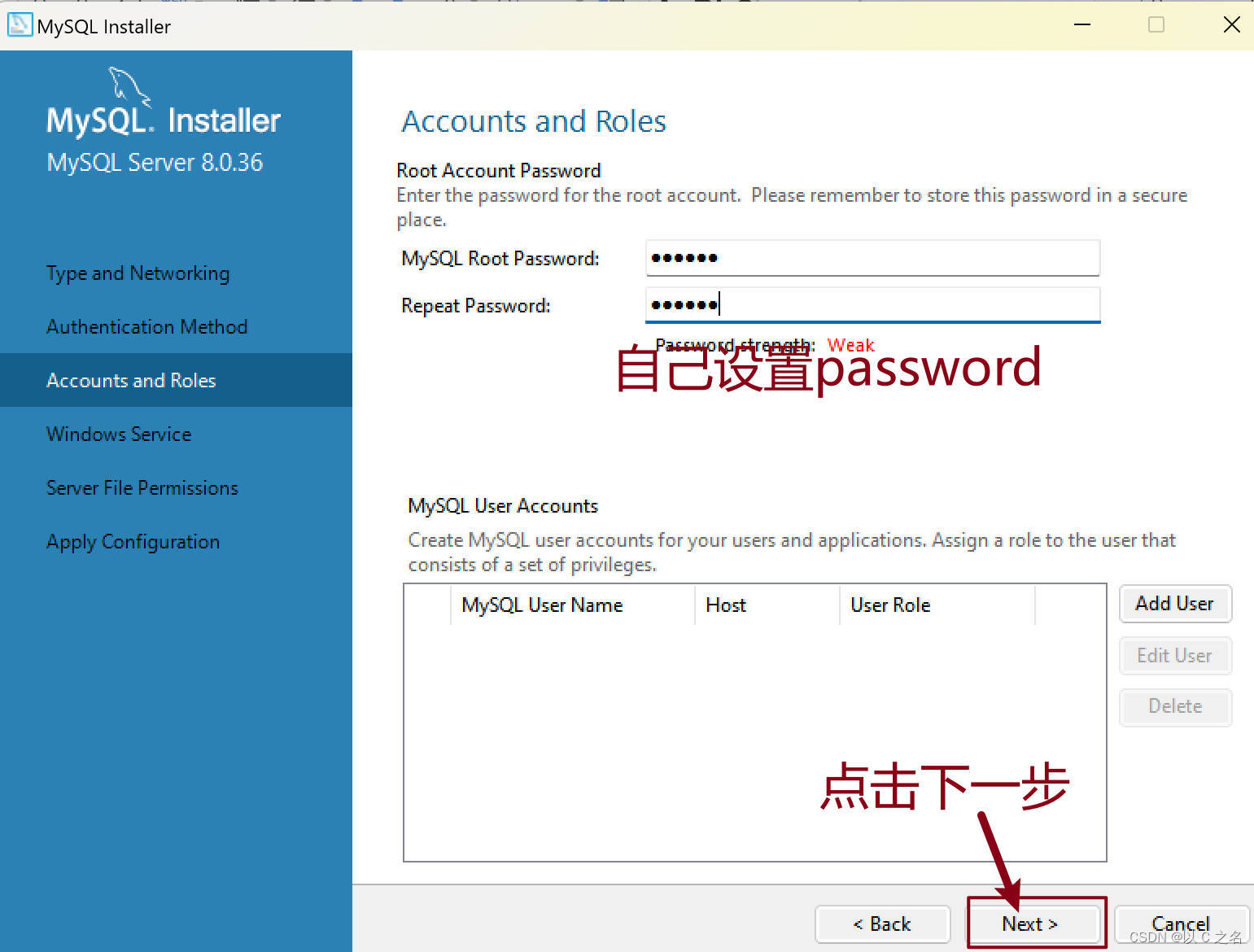
Task: Click the Delete user button
Action: [x=1175, y=706]
